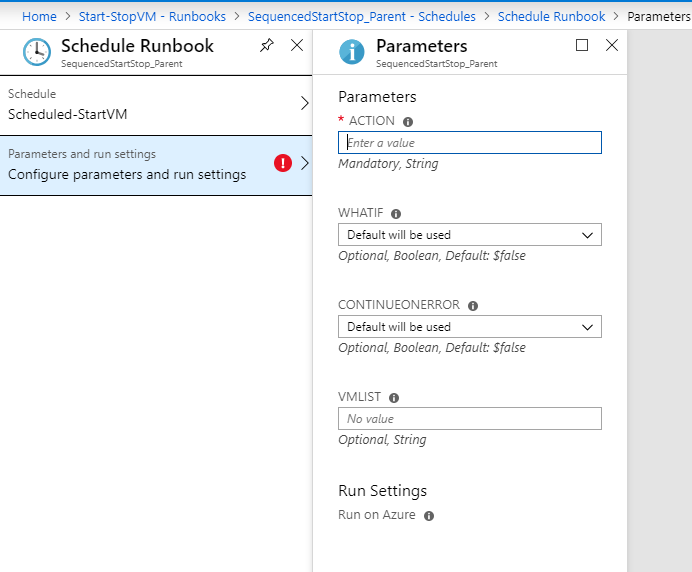Expand the Schedule Scheduled-StartVM row chevron
Viewport: 692px width, 572px height.
click(x=305, y=103)
